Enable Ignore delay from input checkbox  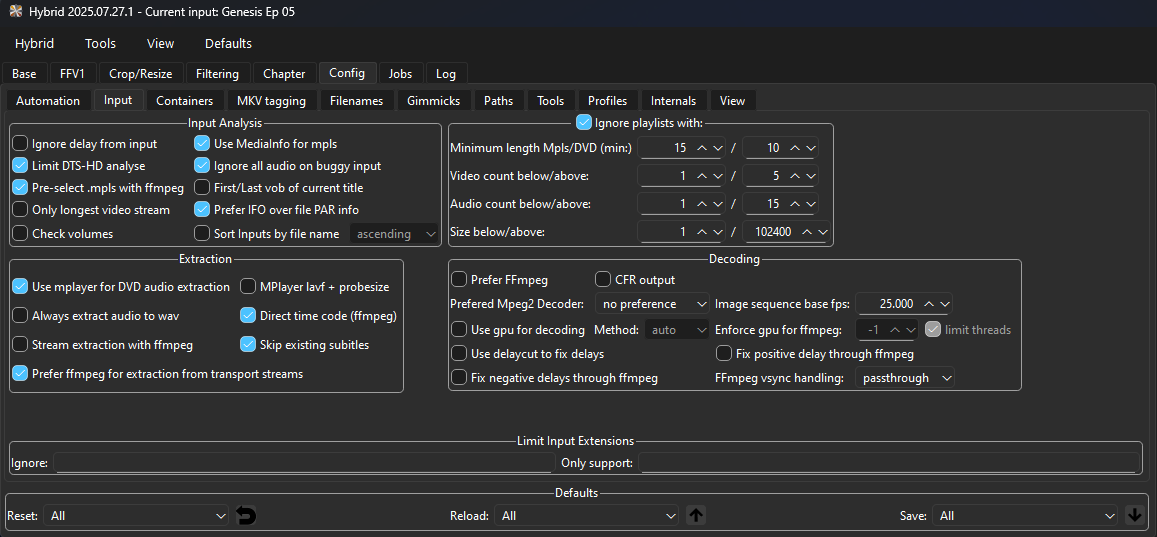pyautogui.click(x=20, y=144)
